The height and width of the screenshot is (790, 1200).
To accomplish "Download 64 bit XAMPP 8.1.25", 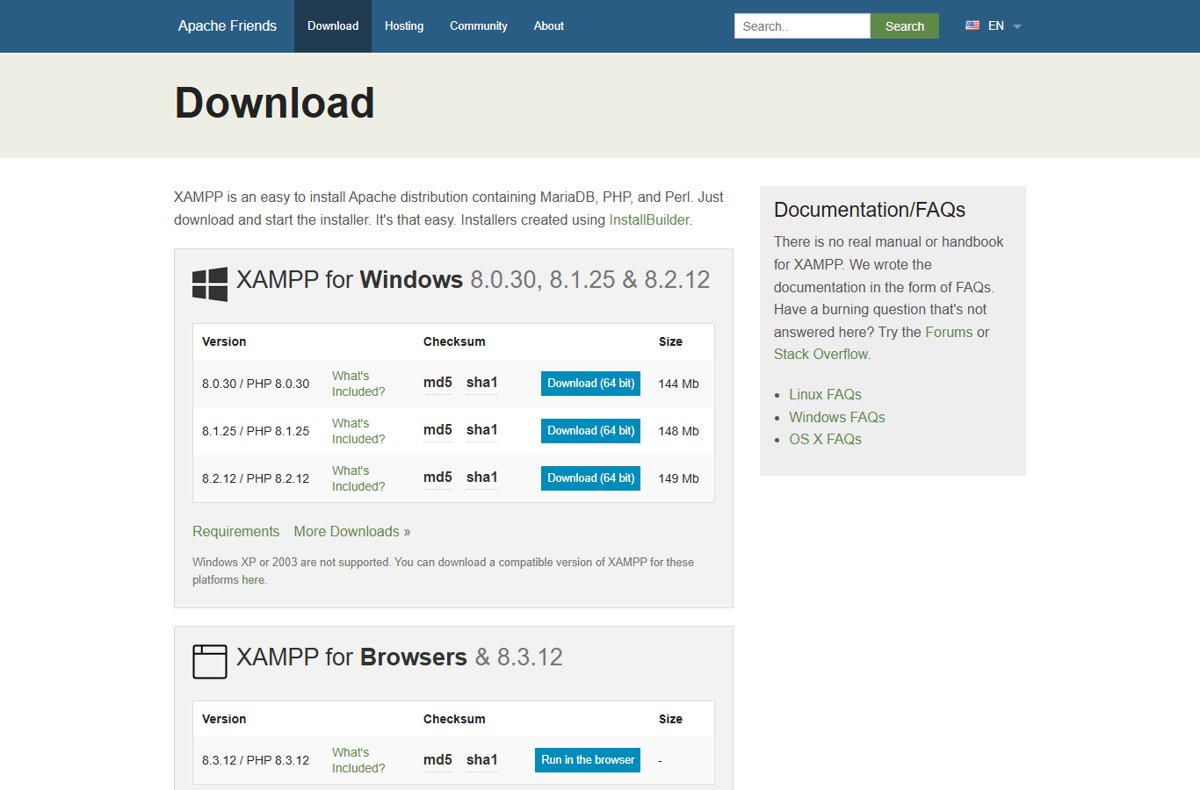I will (x=590, y=430).
